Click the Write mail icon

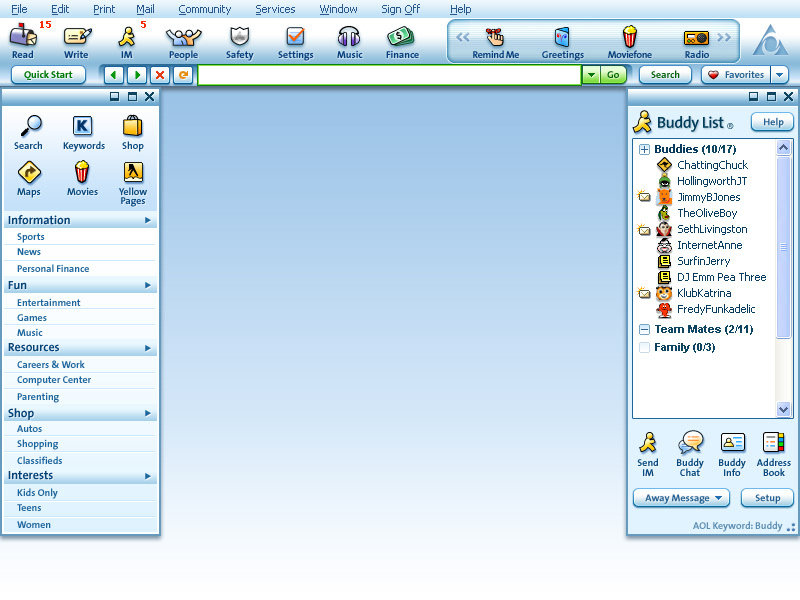[x=77, y=37]
